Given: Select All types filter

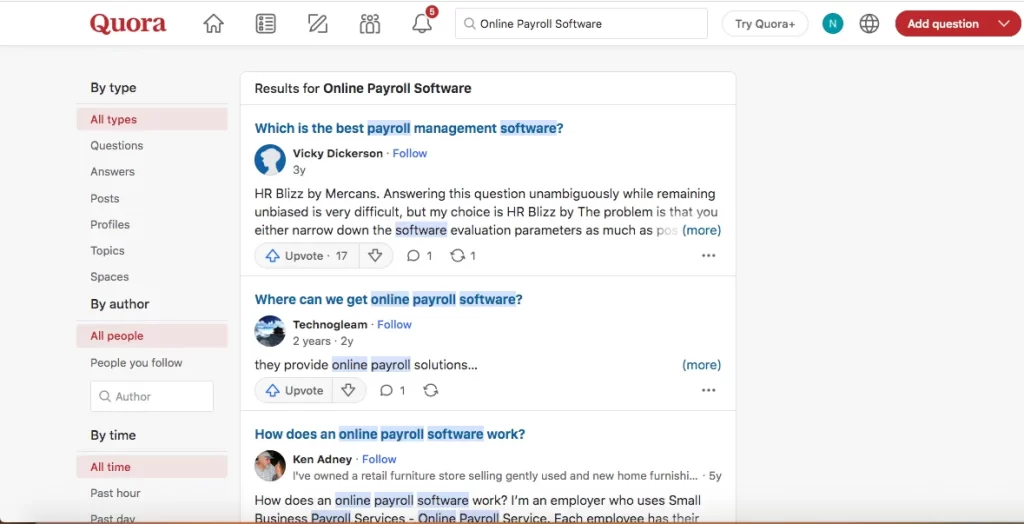Looking at the screenshot, I should [152, 120].
